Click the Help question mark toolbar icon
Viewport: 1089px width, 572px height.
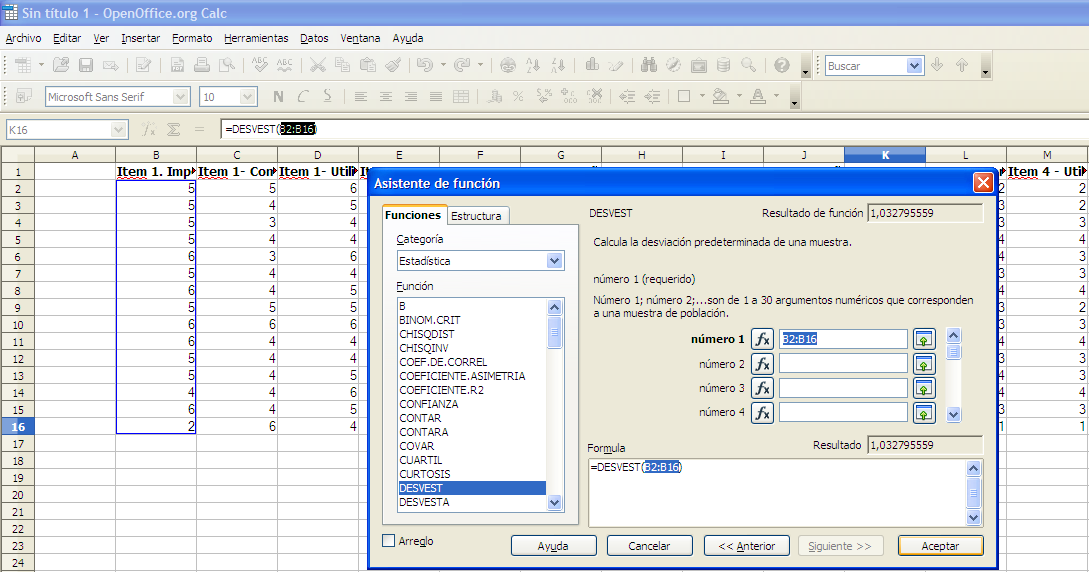tap(781, 65)
